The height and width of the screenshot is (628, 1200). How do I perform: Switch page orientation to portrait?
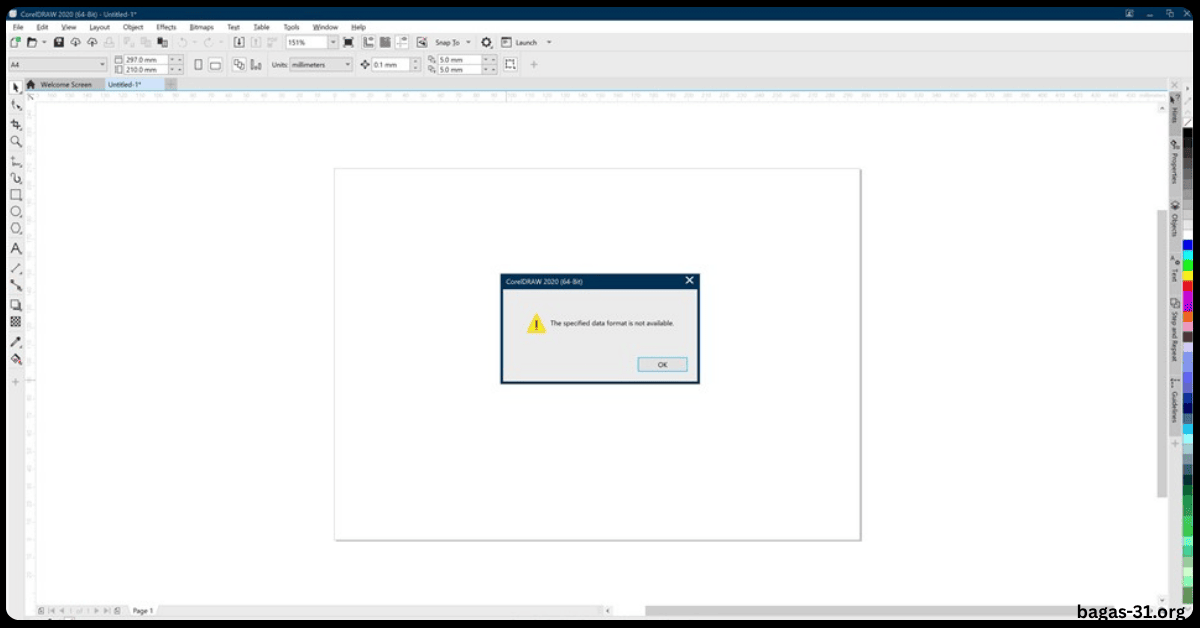click(198, 63)
